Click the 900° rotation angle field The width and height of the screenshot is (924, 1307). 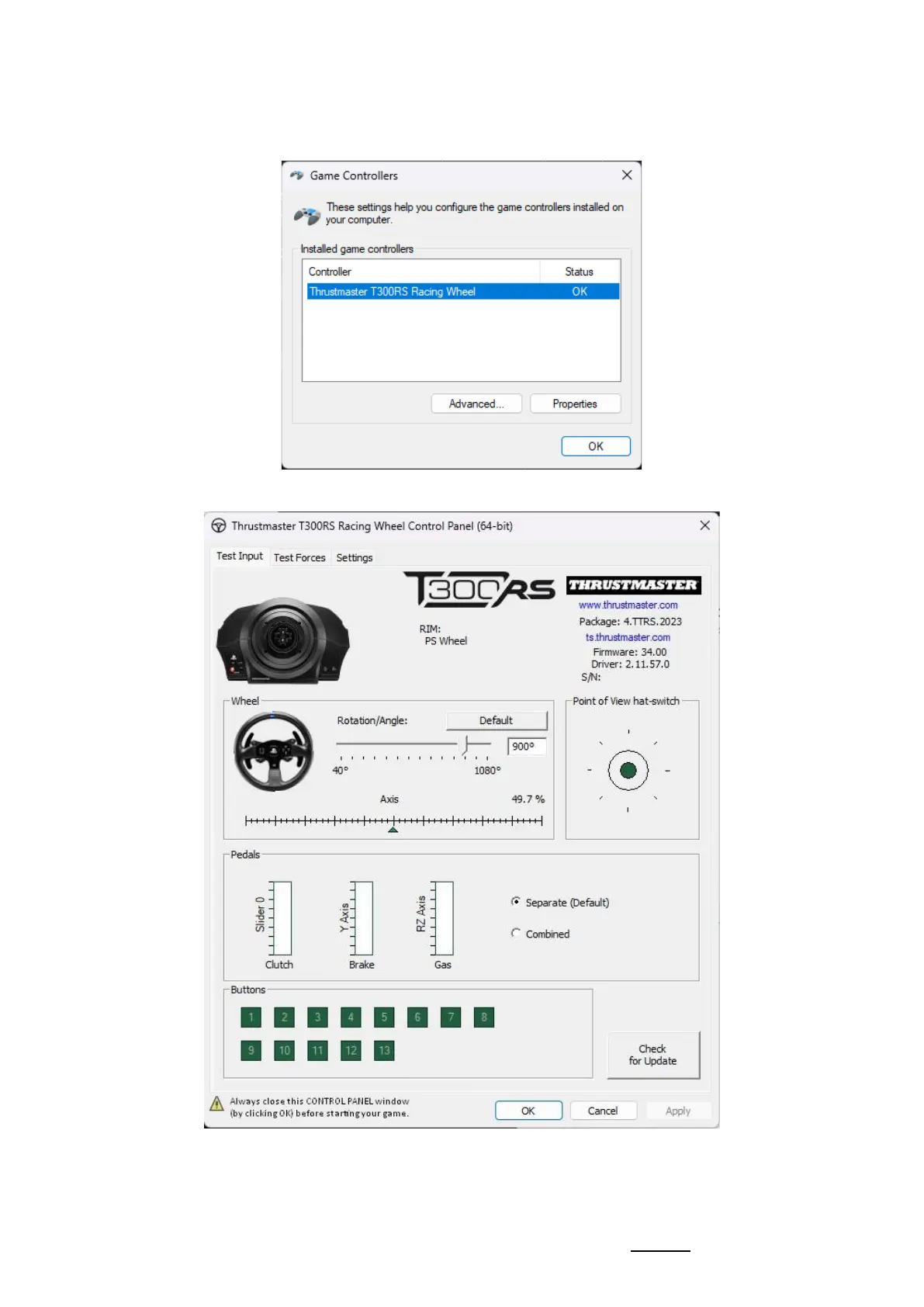(528, 746)
